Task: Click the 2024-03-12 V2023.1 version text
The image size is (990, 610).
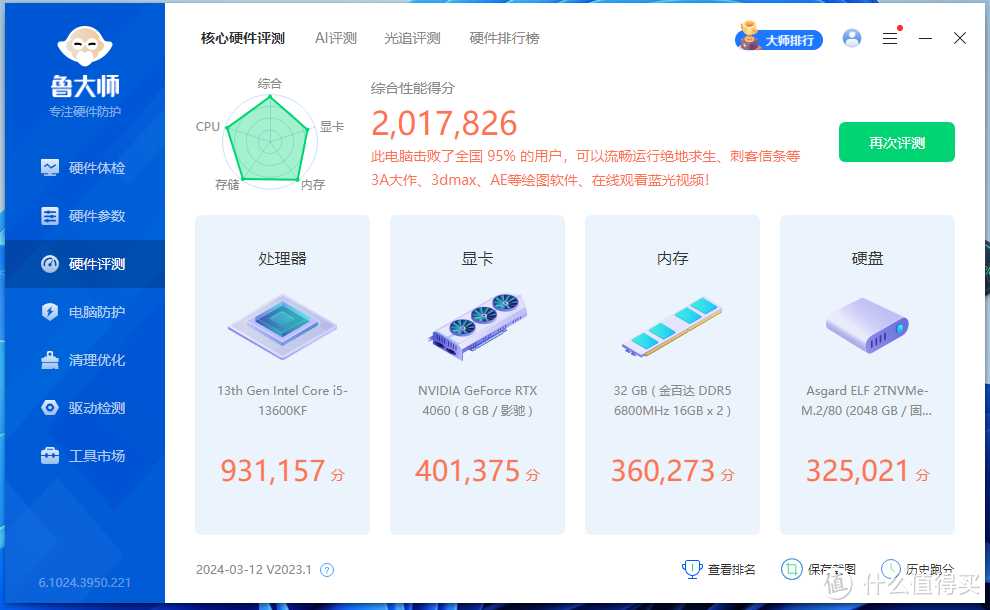Action: (254, 570)
